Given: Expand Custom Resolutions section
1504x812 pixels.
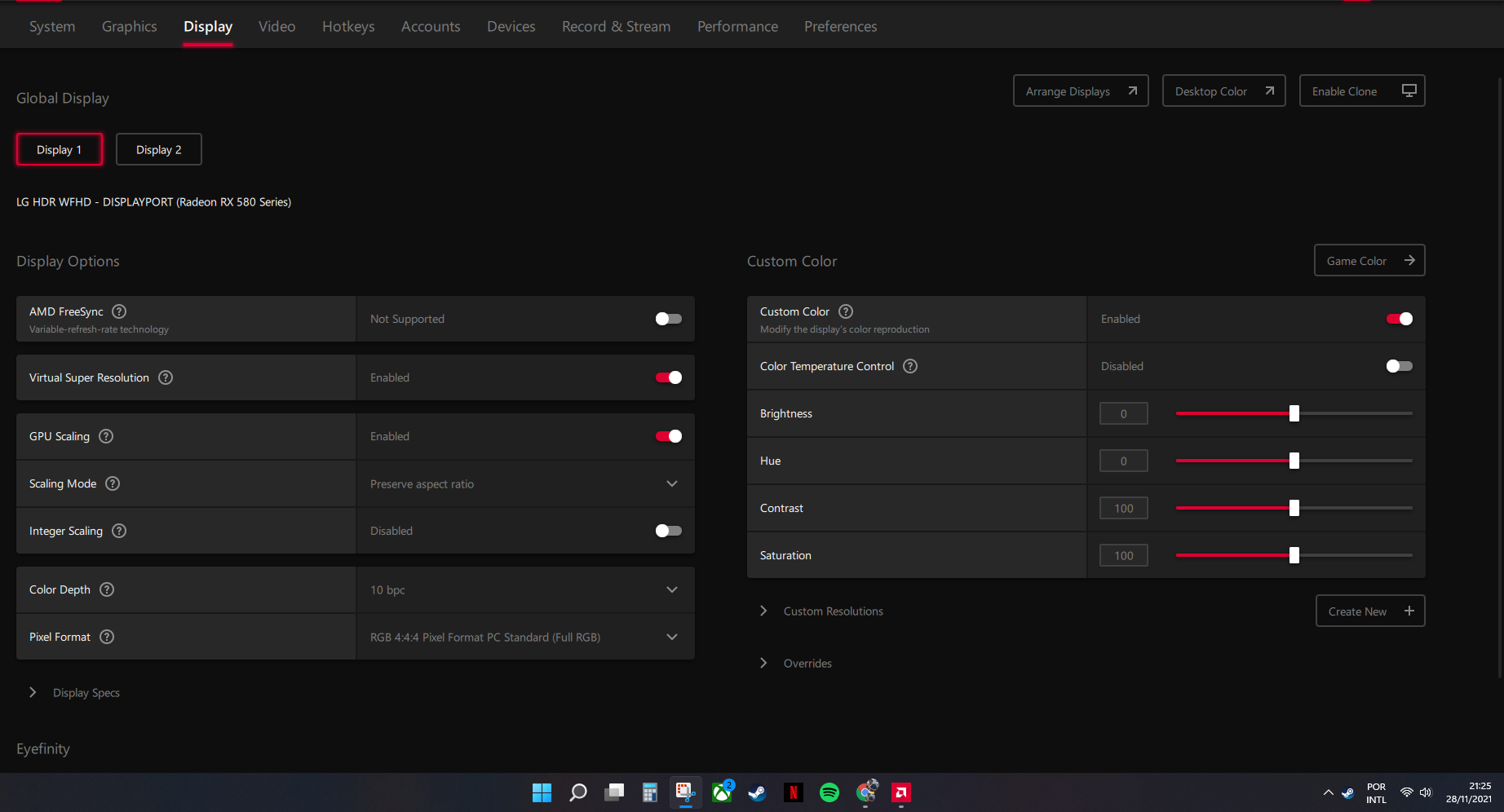Looking at the screenshot, I should [821, 611].
